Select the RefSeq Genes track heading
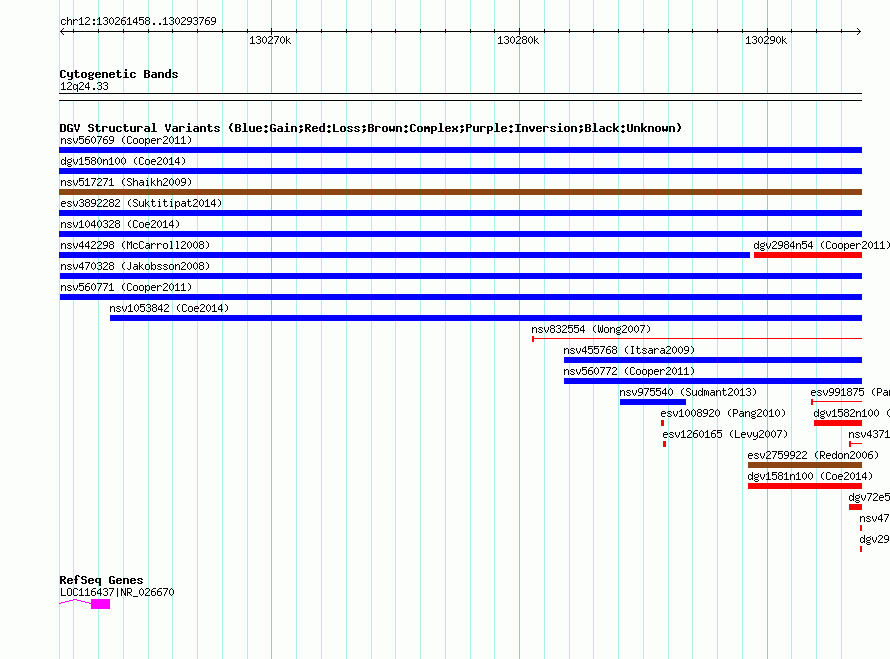 101,580
